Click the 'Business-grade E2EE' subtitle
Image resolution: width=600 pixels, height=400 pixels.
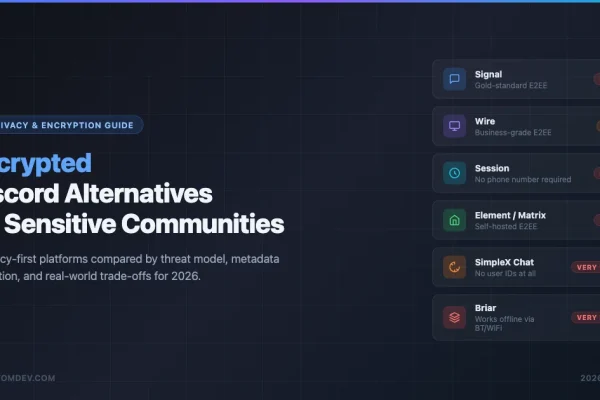(513, 133)
